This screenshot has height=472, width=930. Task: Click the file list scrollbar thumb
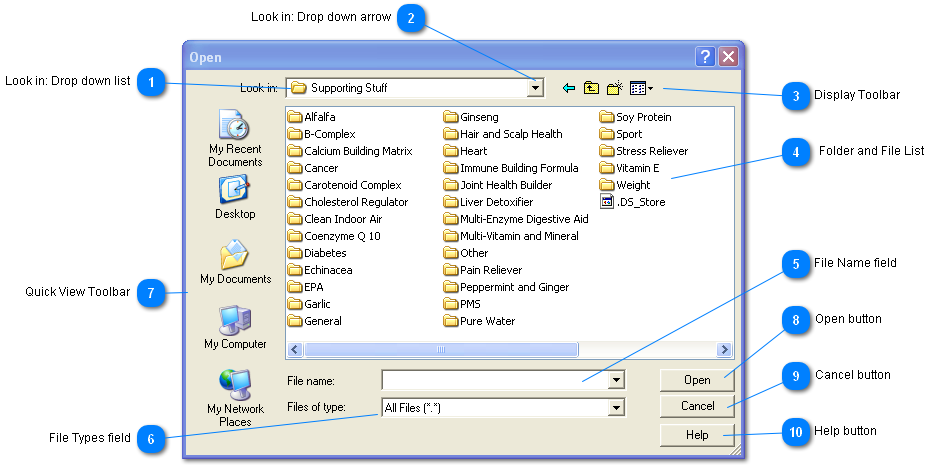[441, 350]
